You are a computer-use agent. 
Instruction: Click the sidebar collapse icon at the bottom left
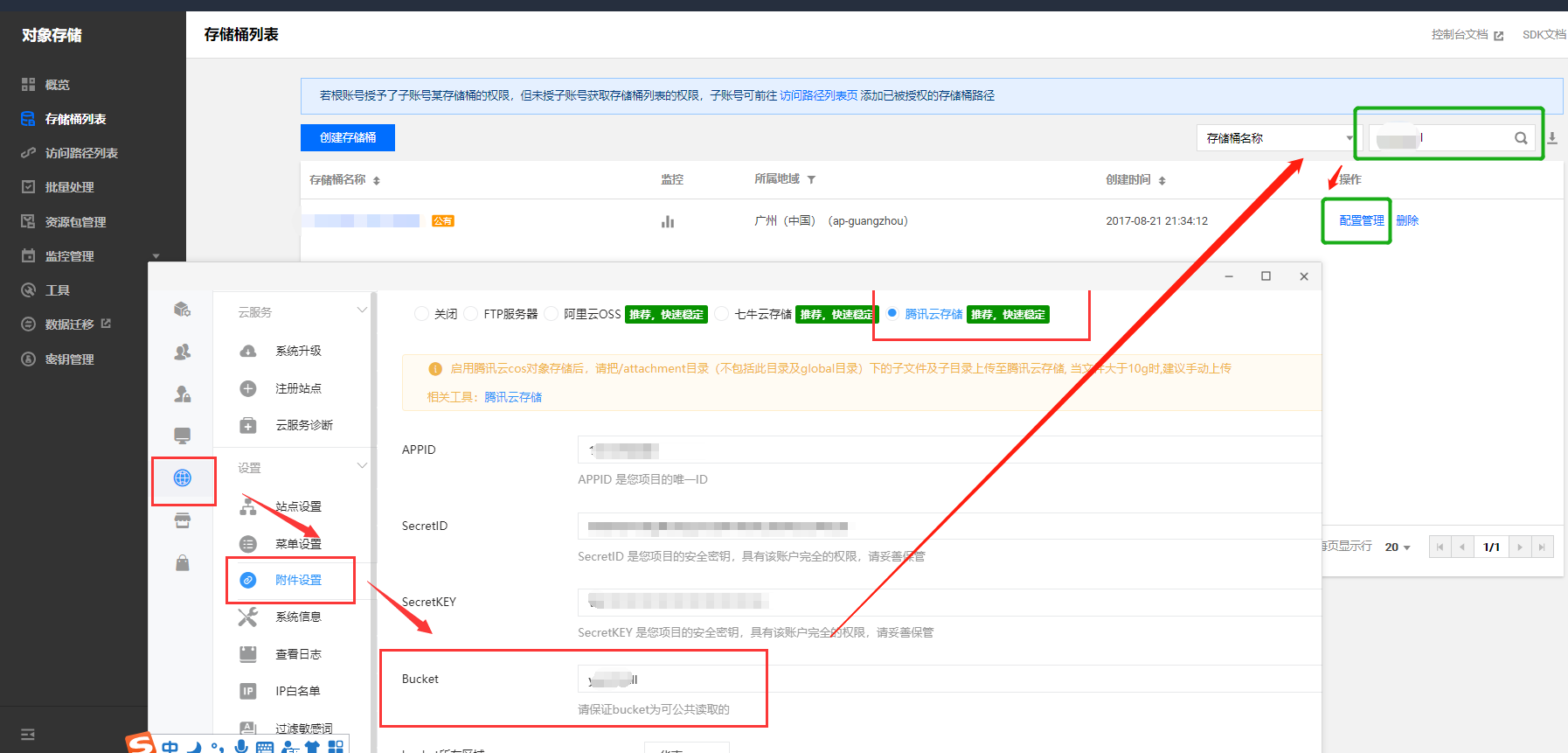(x=28, y=734)
